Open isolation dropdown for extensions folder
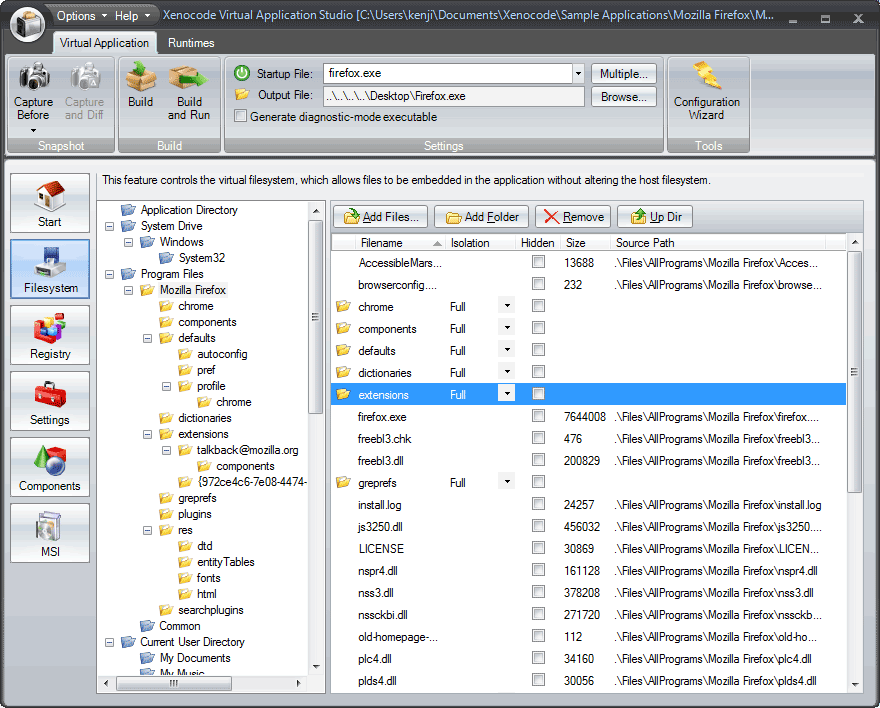The image size is (880, 708). pyautogui.click(x=507, y=393)
